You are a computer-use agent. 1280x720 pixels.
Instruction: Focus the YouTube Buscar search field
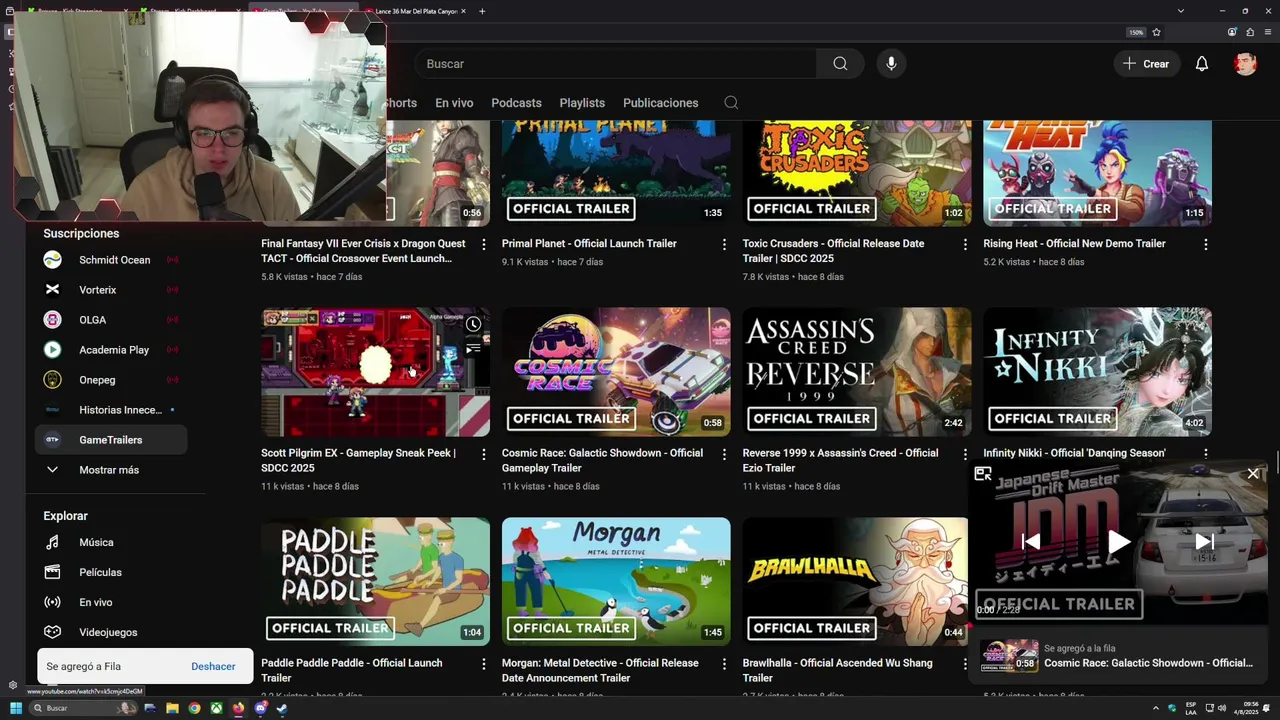coord(615,64)
